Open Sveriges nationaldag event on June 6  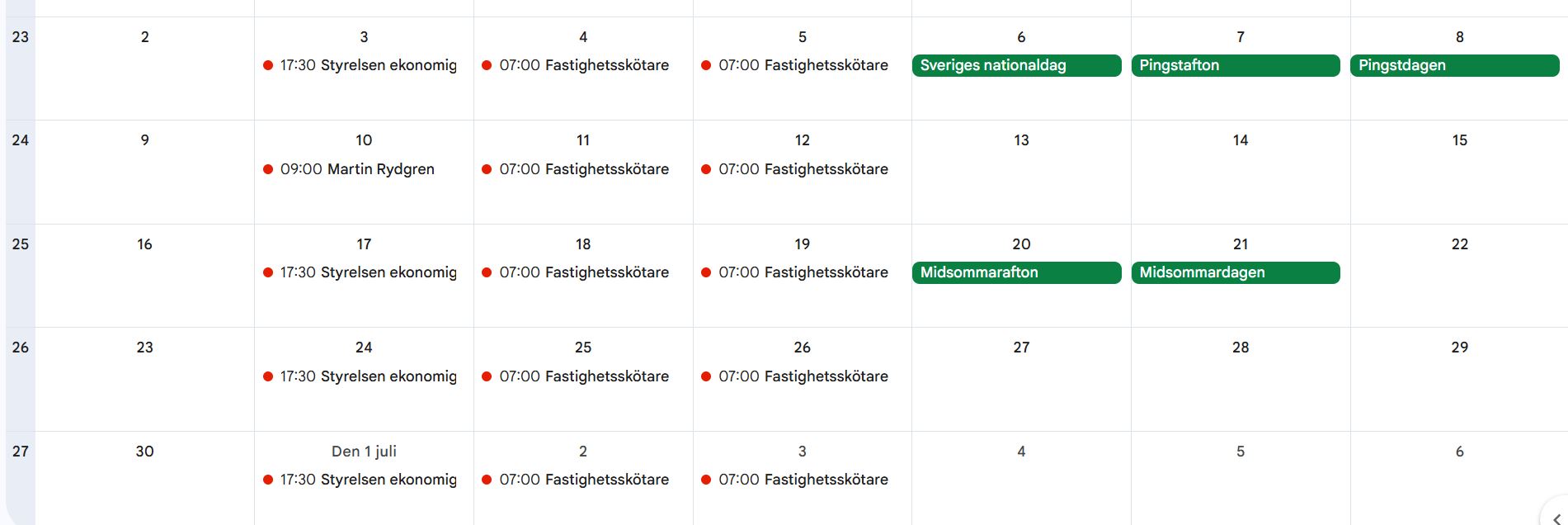[1016, 65]
